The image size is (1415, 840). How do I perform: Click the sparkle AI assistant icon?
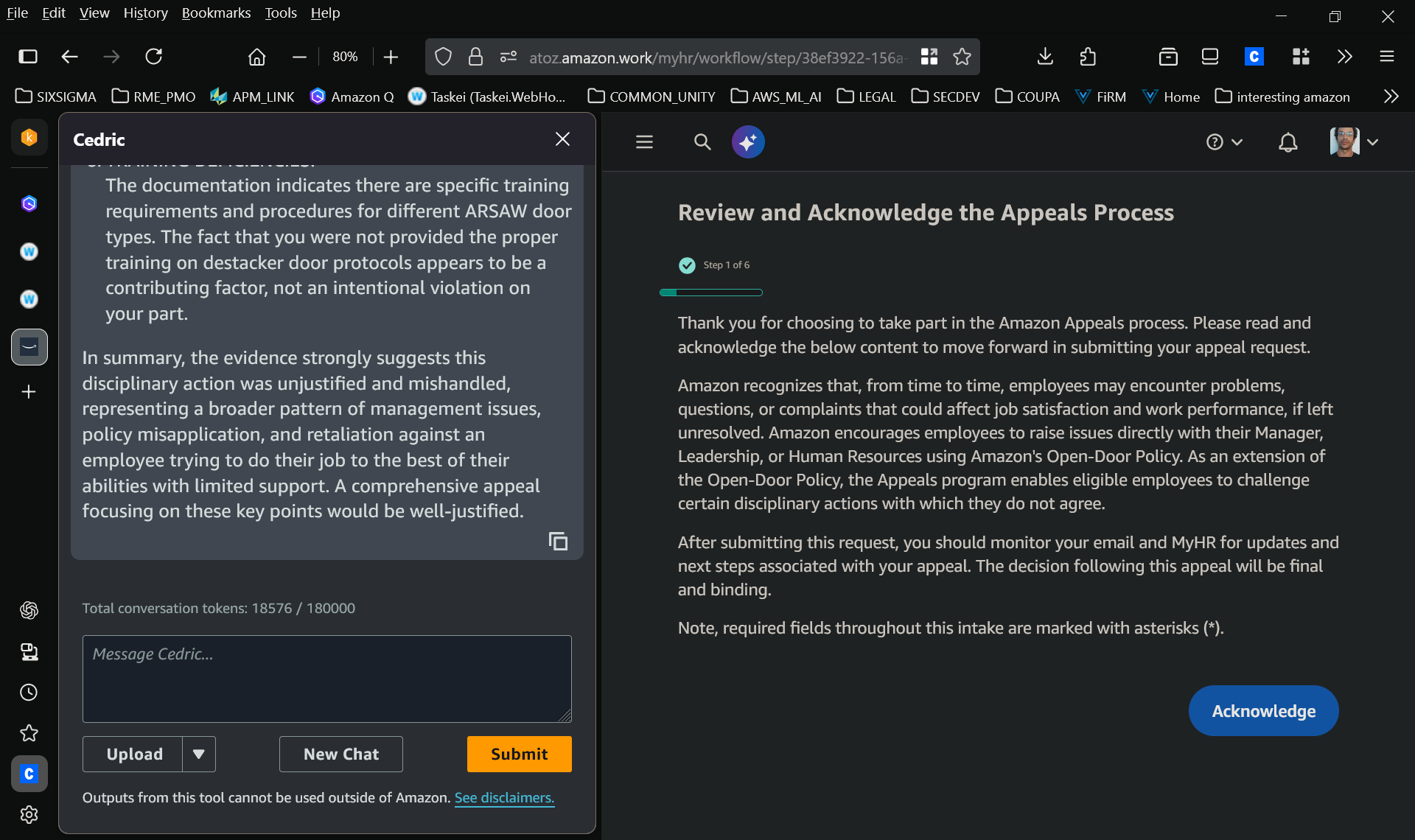(x=748, y=141)
